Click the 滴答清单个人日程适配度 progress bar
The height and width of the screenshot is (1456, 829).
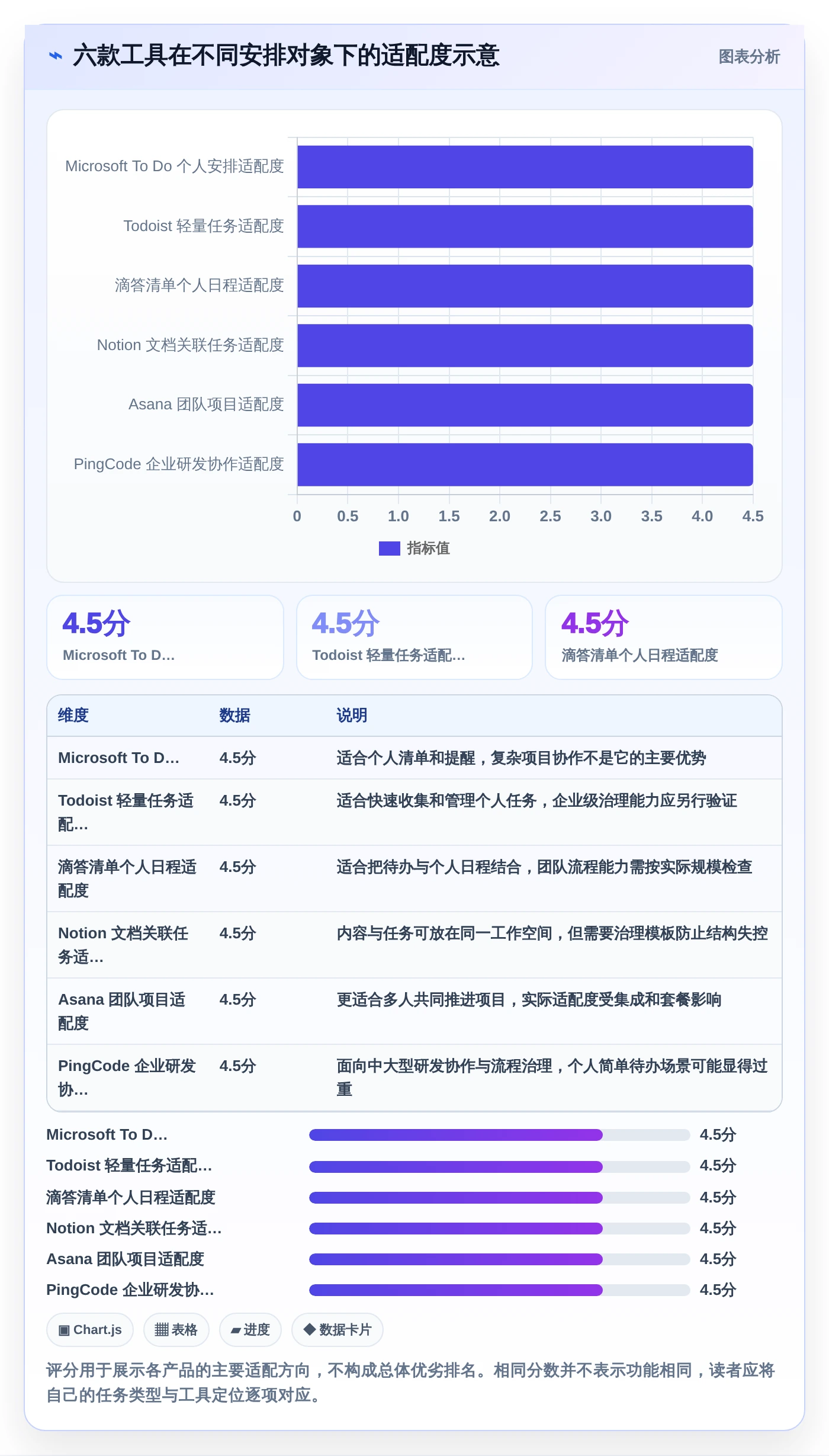tap(499, 1198)
